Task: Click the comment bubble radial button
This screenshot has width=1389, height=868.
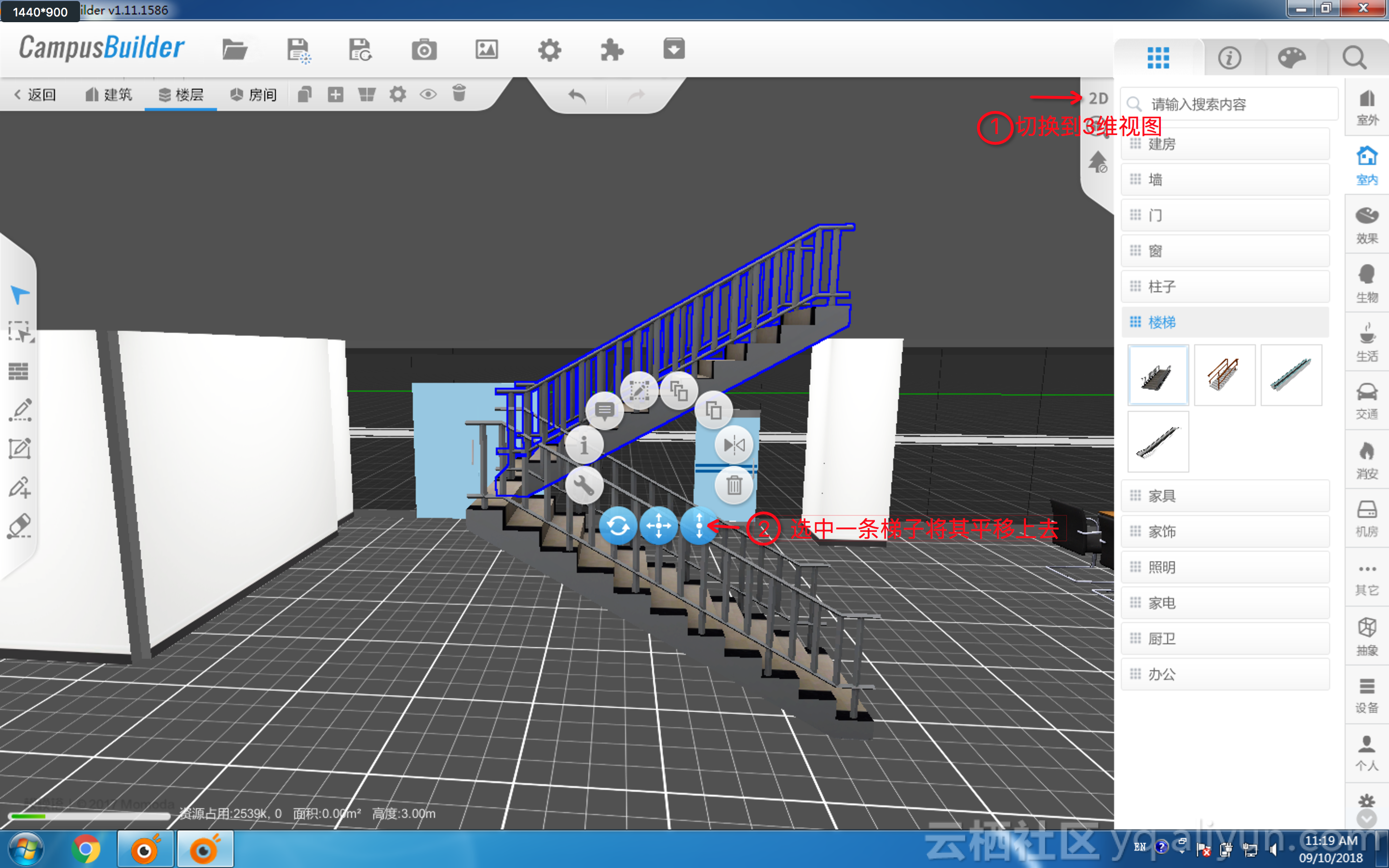Action: coord(604,410)
